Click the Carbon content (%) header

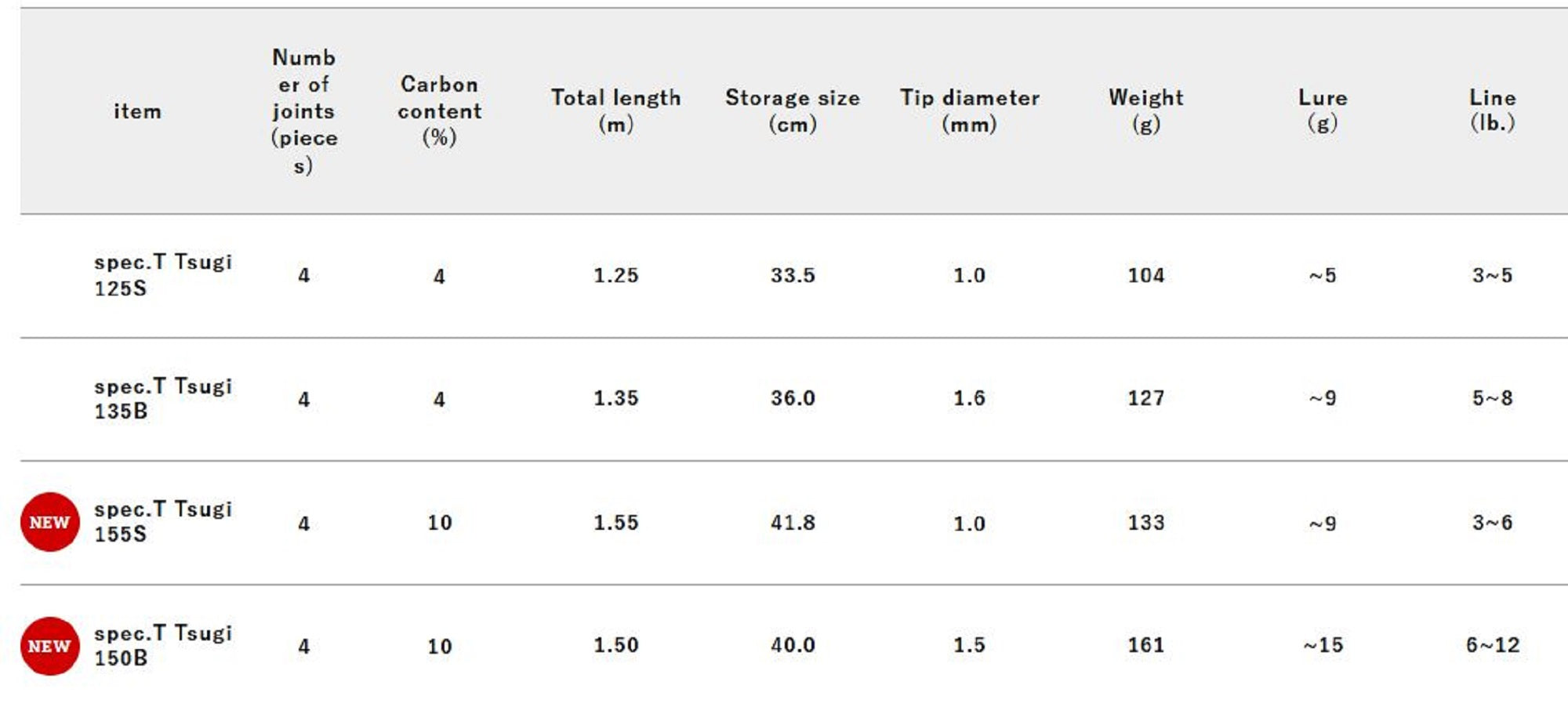439,111
